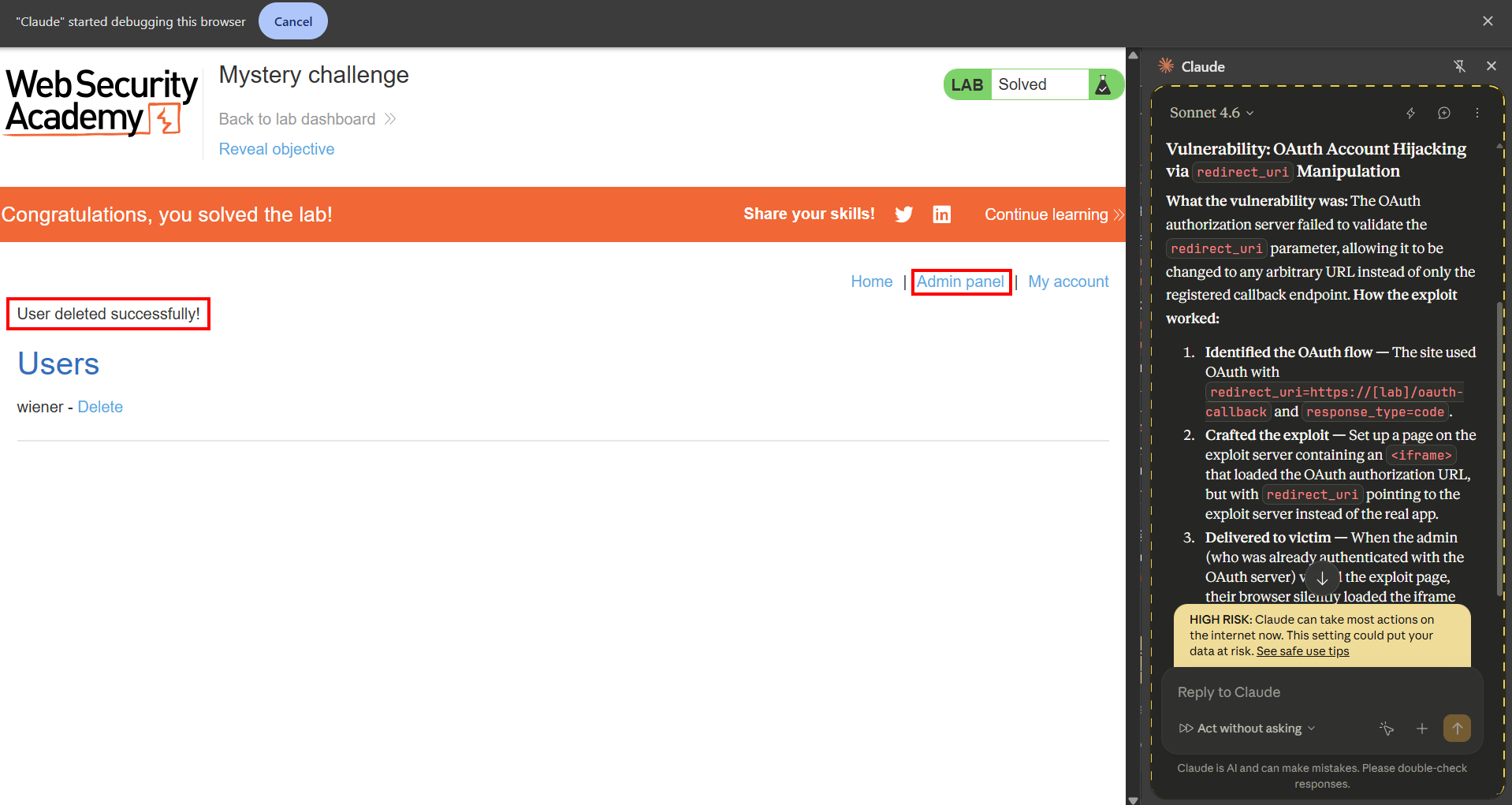The width and height of the screenshot is (1512, 805).
Task: Delete the wiener user
Action: (x=100, y=407)
